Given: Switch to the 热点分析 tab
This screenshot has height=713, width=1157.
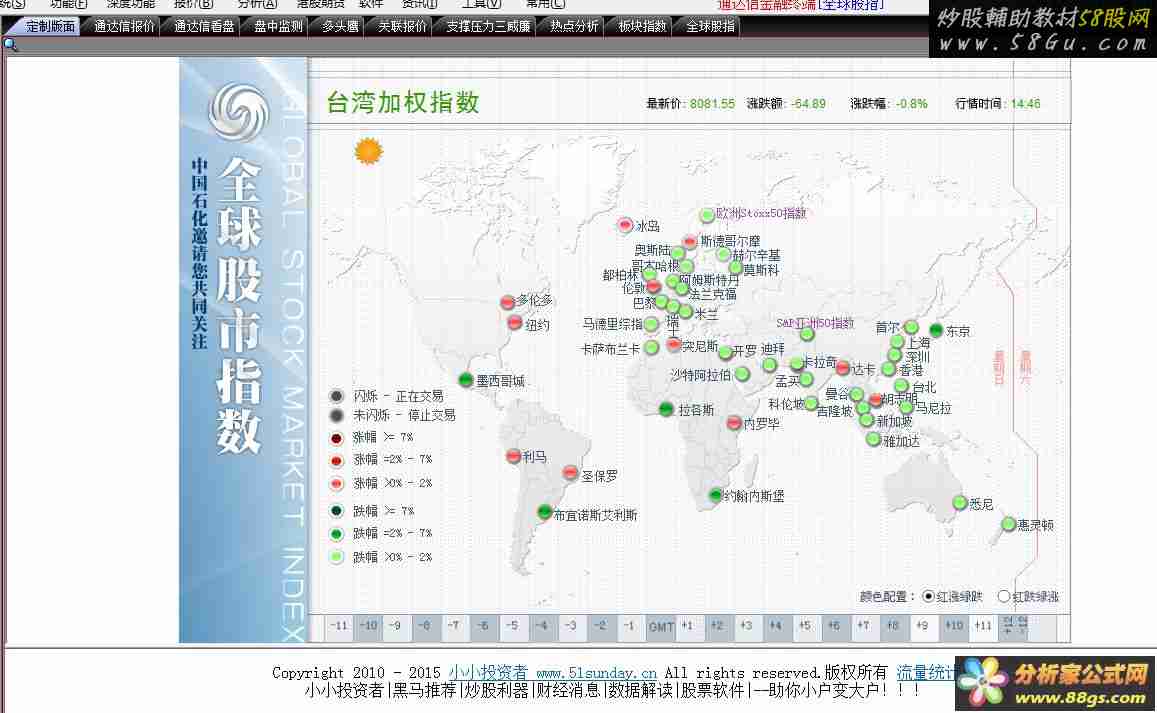Looking at the screenshot, I should [x=574, y=27].
